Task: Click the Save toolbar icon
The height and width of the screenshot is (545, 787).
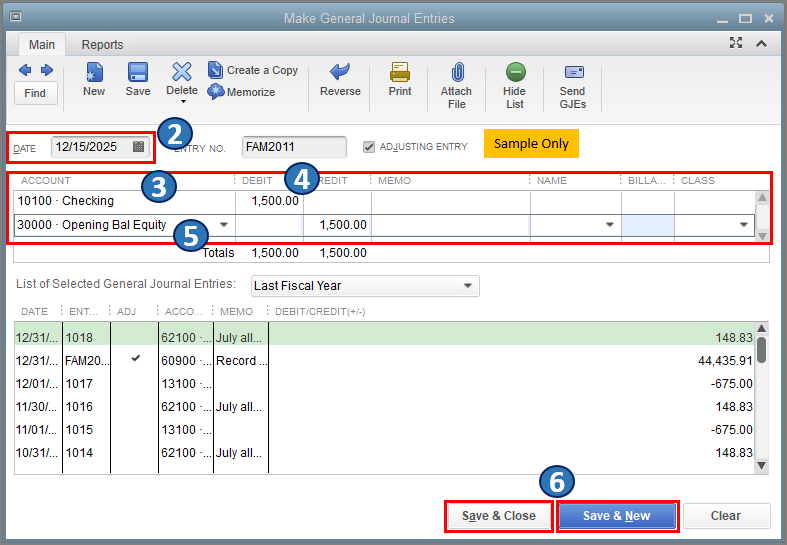Action: [x=138, y=79]
